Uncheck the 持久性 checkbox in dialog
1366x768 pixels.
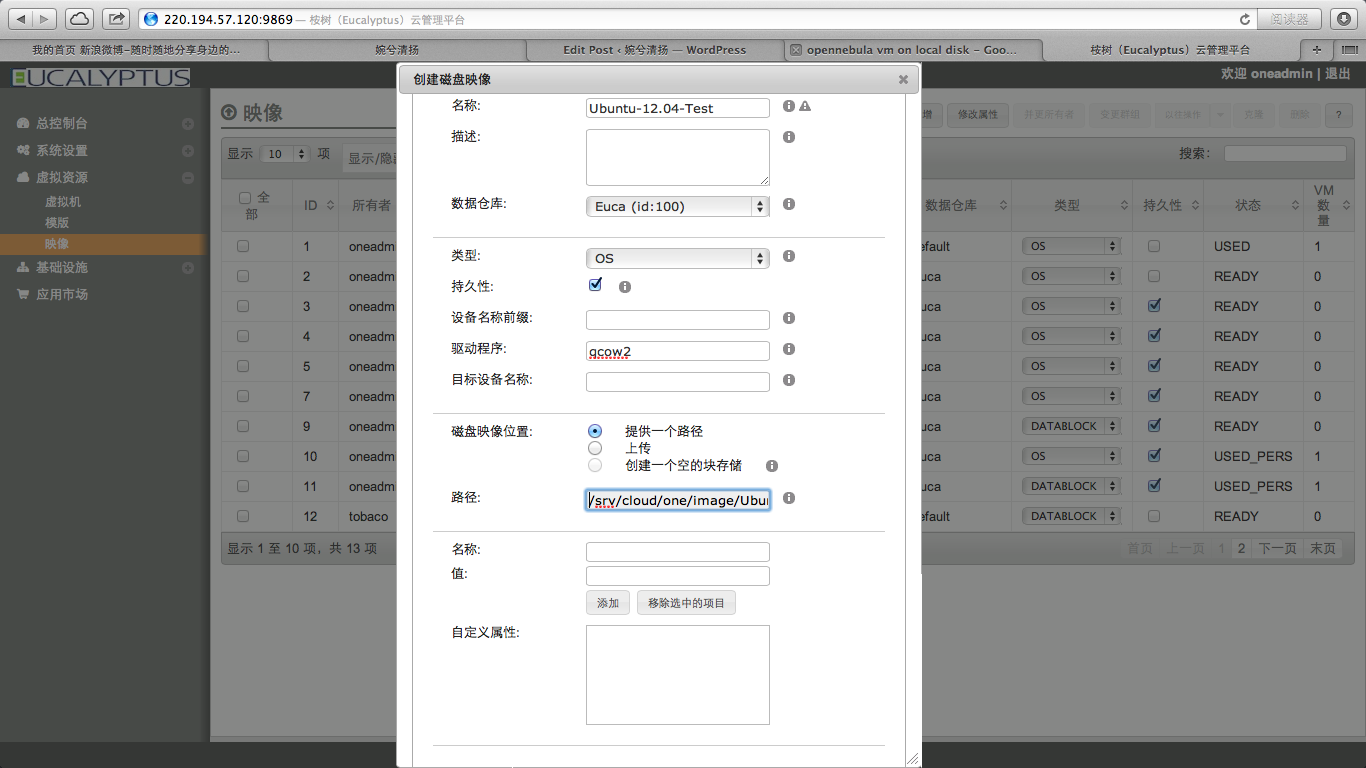coord(596,285)
